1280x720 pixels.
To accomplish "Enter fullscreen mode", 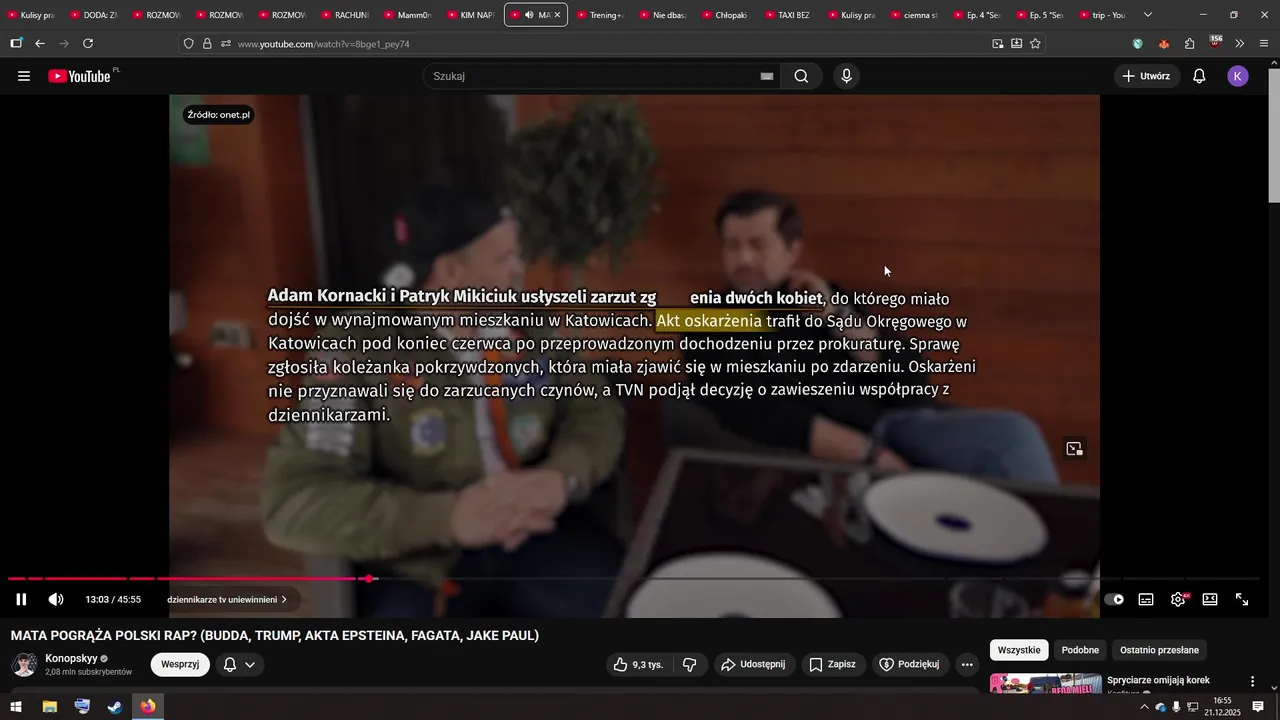I will pyautogui.click(x=1242, y=599).
